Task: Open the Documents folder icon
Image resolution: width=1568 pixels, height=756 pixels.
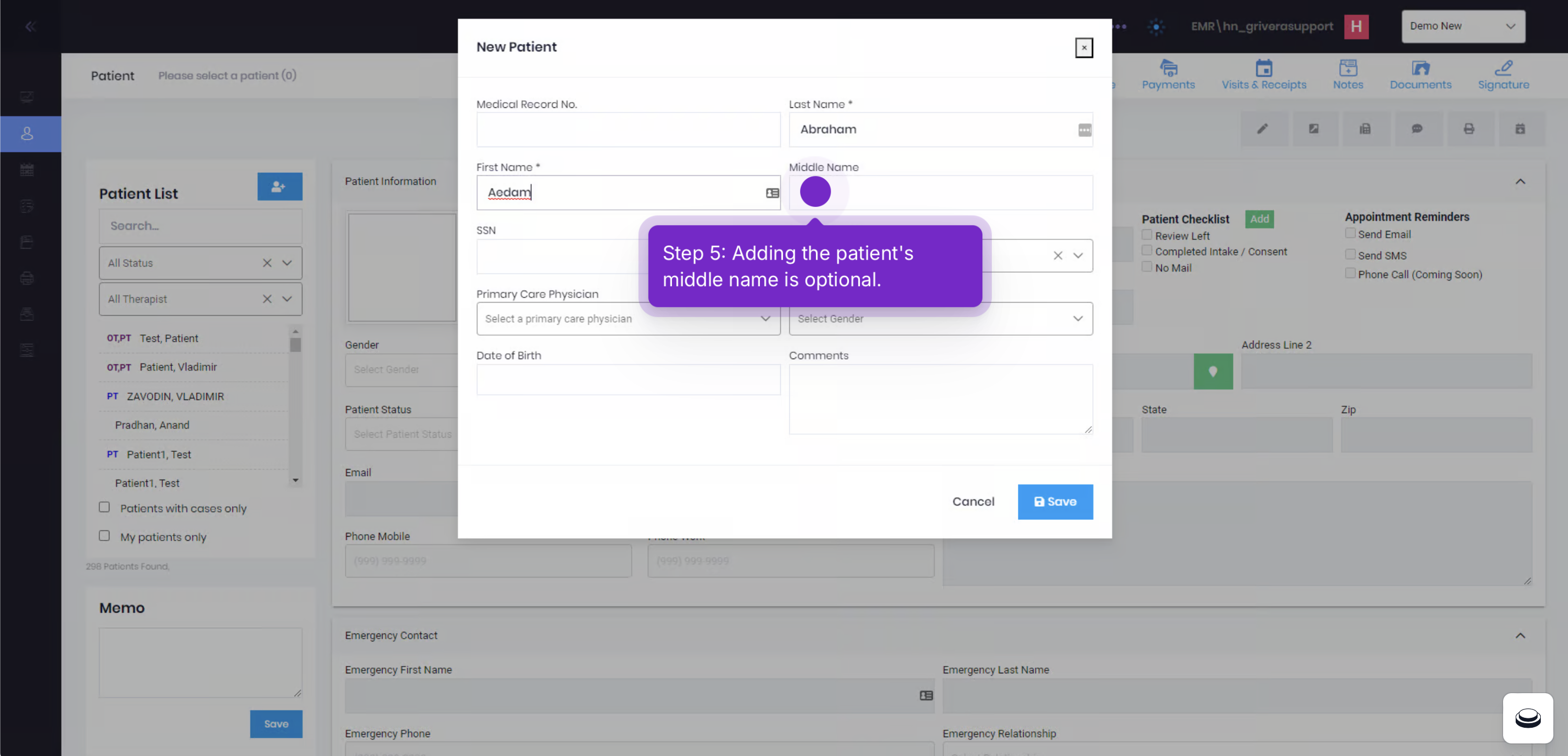Action: tap(1420, 68)
